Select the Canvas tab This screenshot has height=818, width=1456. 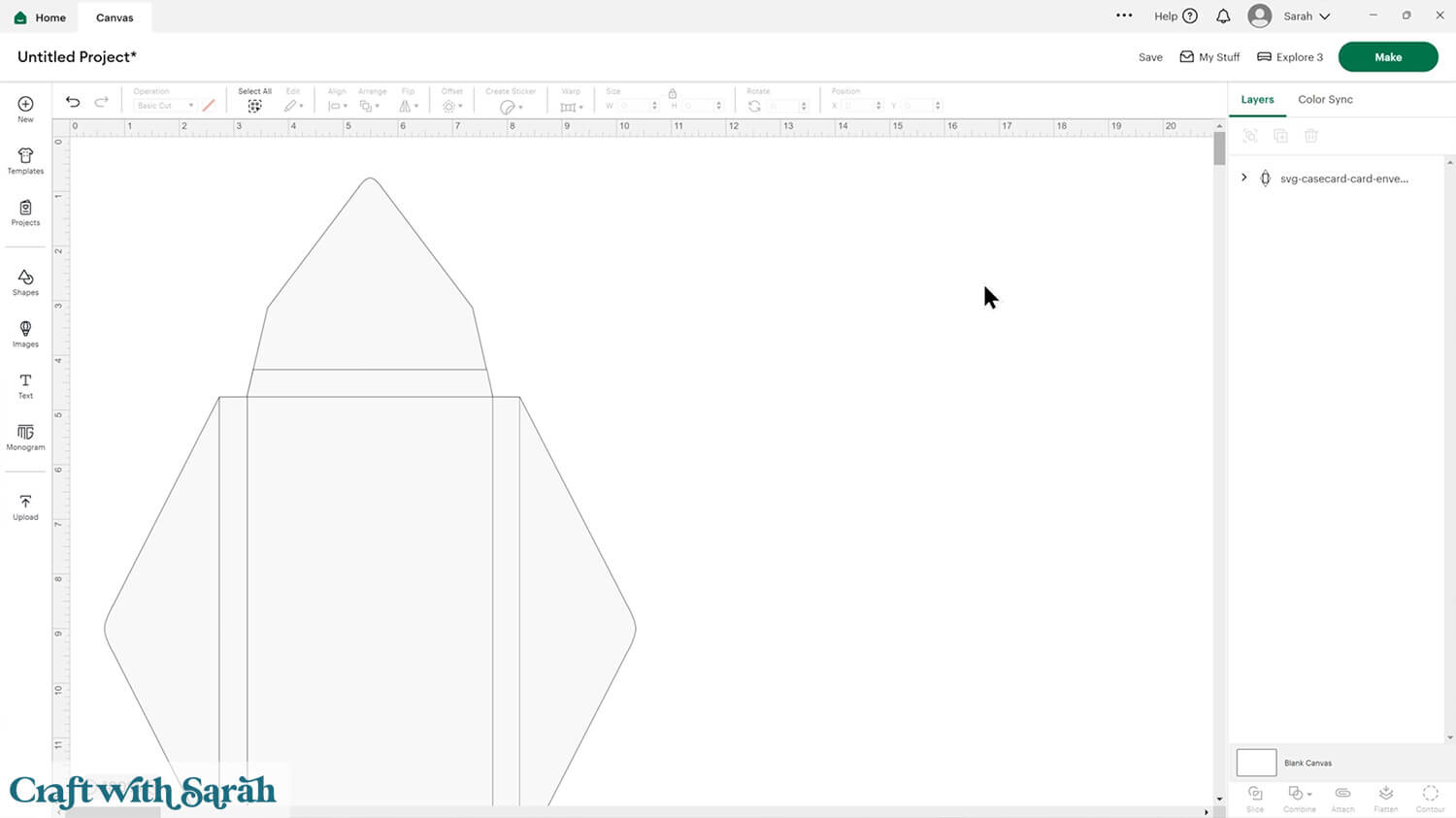[x=115, y=17]
